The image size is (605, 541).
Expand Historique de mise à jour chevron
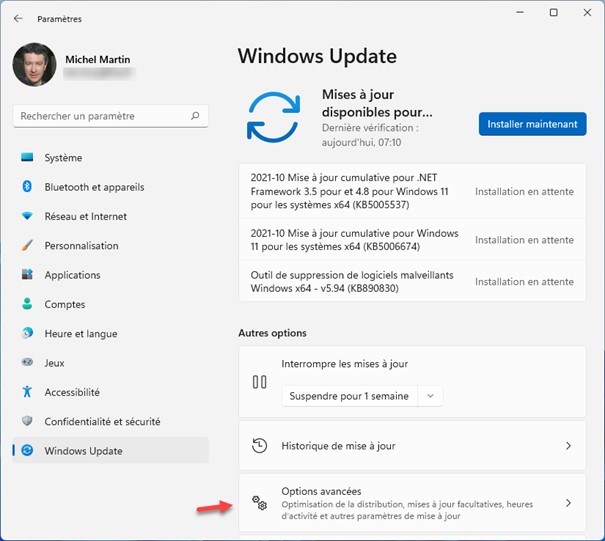pos(568,446)
